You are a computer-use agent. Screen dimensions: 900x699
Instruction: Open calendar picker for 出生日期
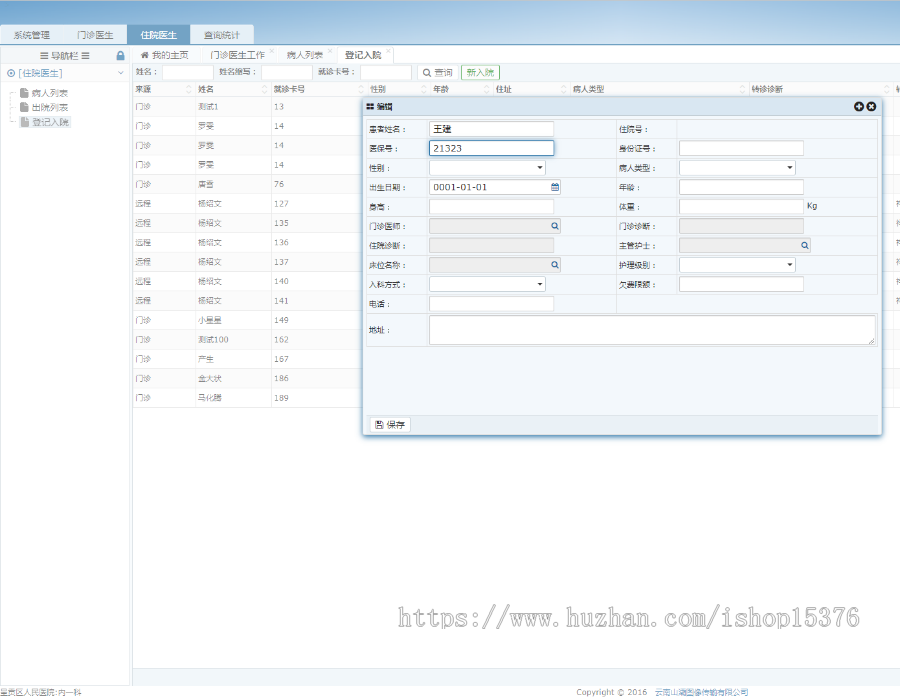click(555, 187)
